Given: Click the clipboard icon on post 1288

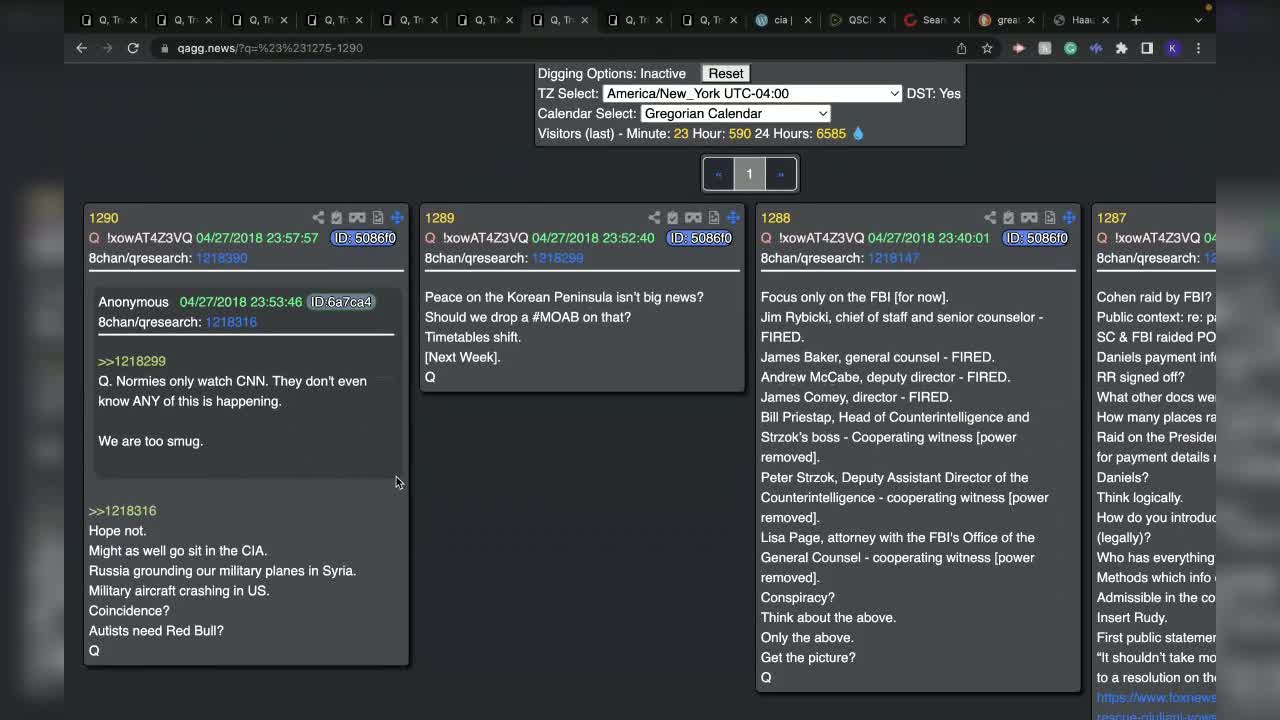Looking at the screenshot, I should tap(1009, 217).
